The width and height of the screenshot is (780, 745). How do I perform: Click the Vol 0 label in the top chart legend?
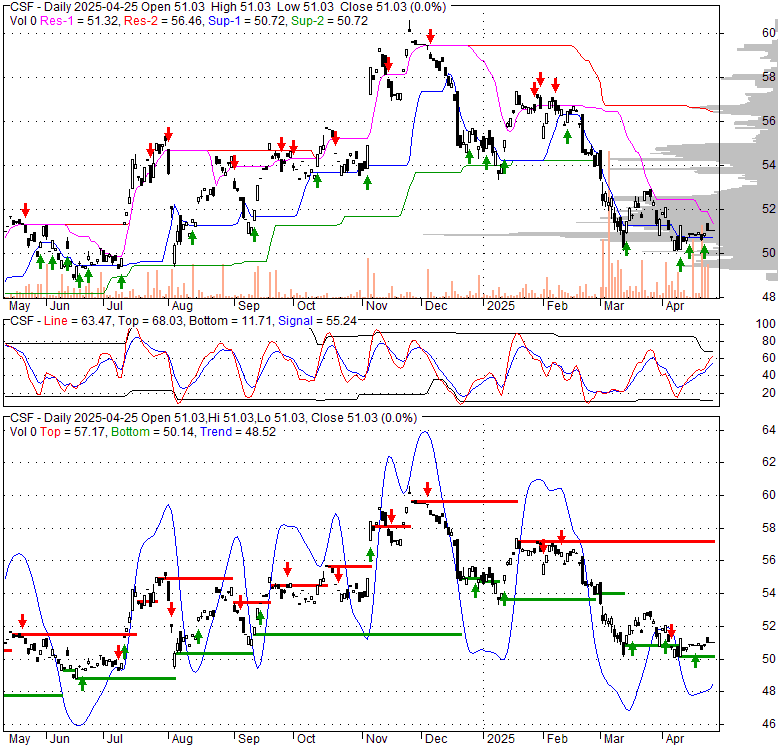(23, 21)
